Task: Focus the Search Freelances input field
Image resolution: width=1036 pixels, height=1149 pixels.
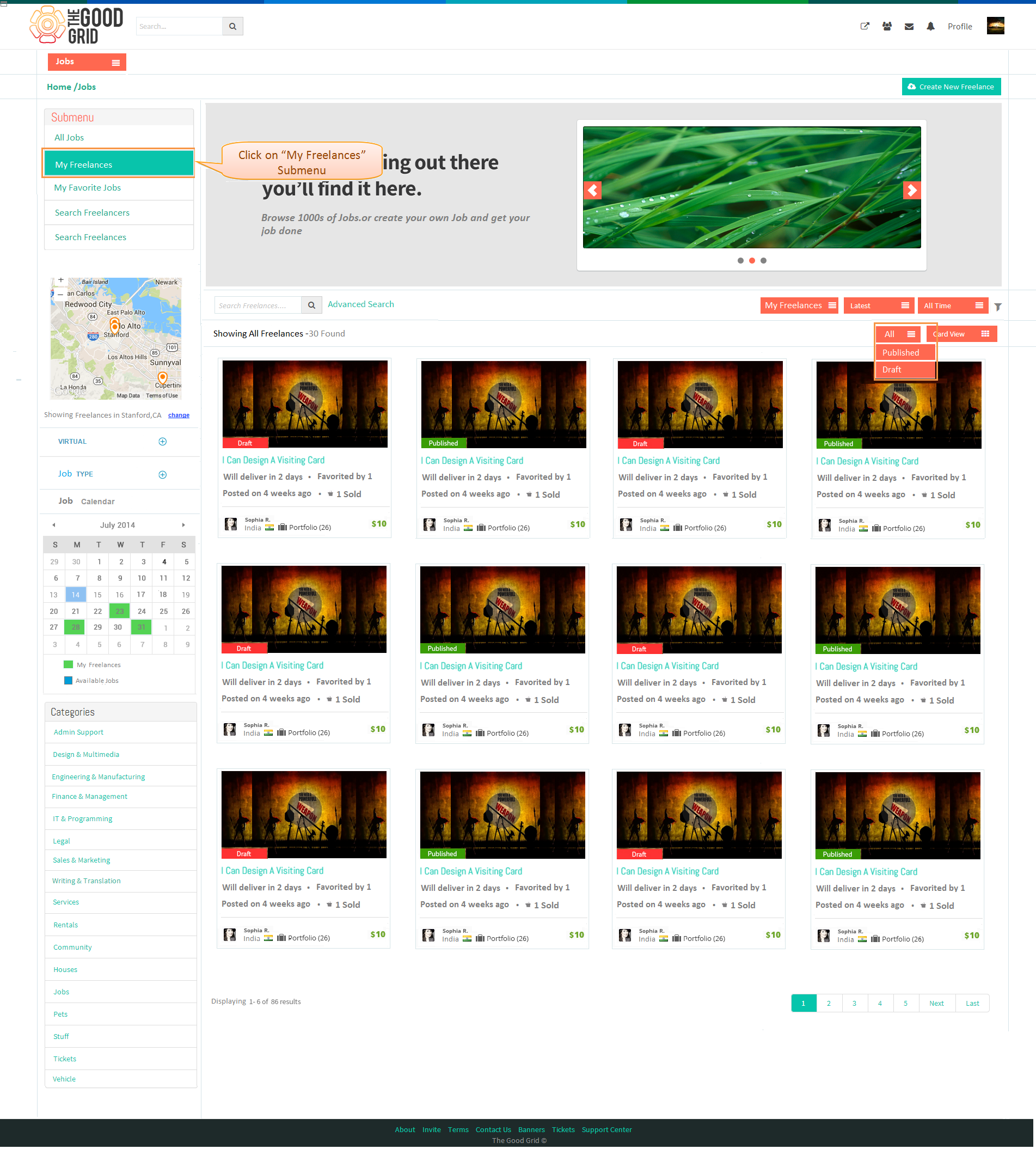Action: [258, 305]
